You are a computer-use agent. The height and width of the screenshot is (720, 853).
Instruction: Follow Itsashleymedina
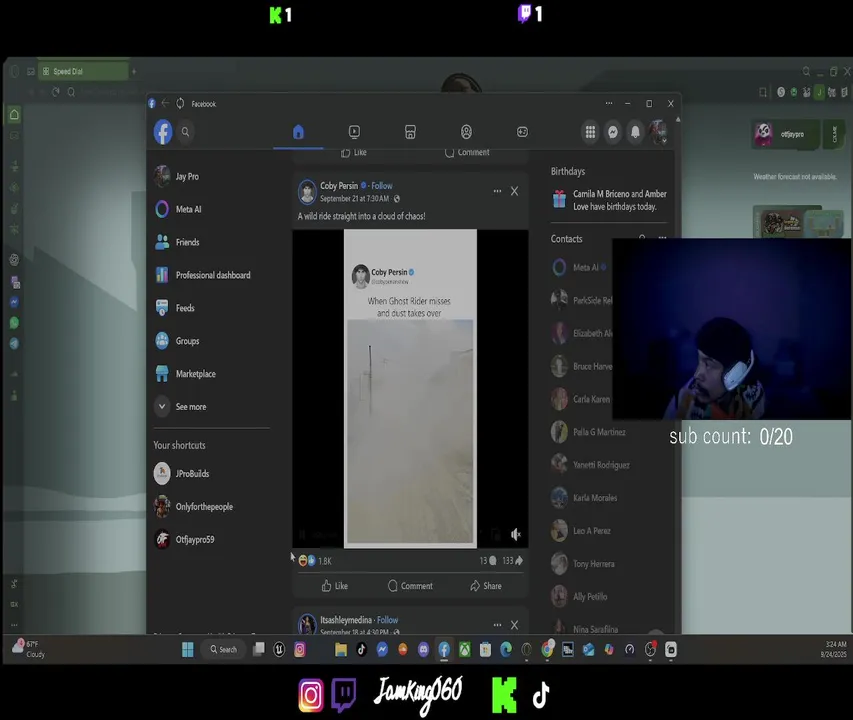tap(387, 620)
